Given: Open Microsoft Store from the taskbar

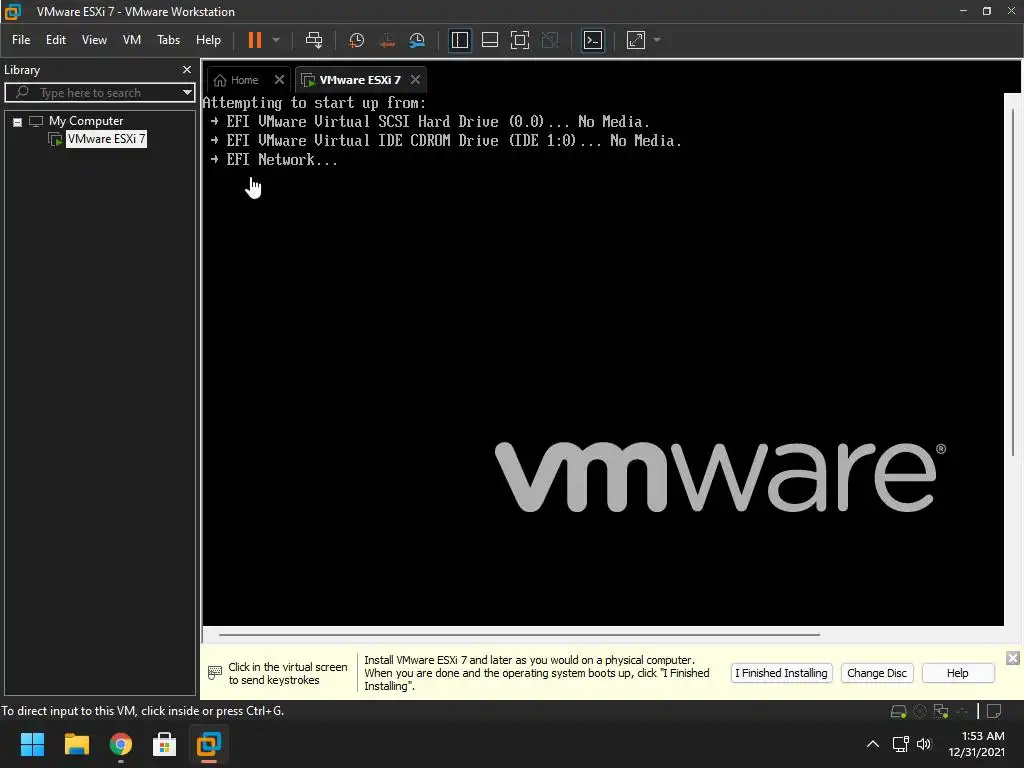Looking at the screenshot, I should click(165, 744).
